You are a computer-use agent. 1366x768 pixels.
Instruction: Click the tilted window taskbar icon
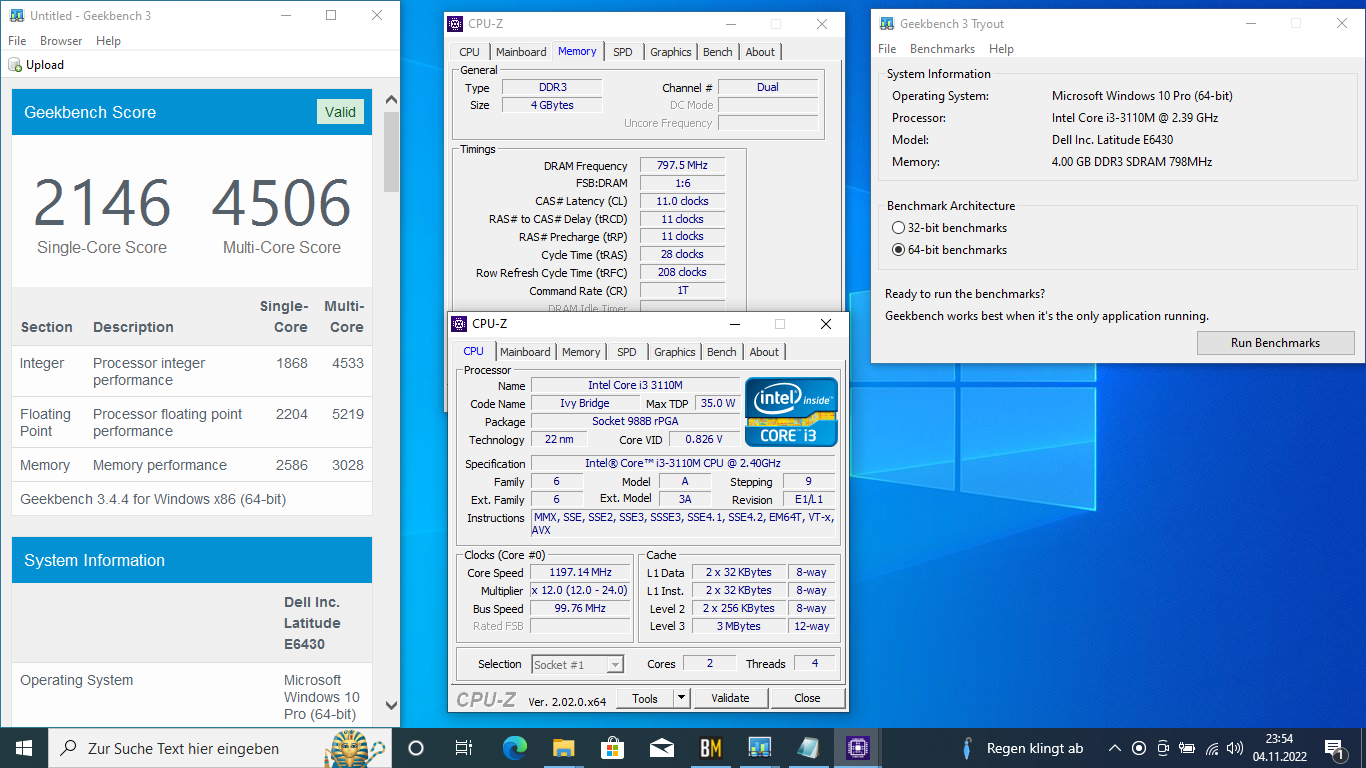[x=808, y=748]
